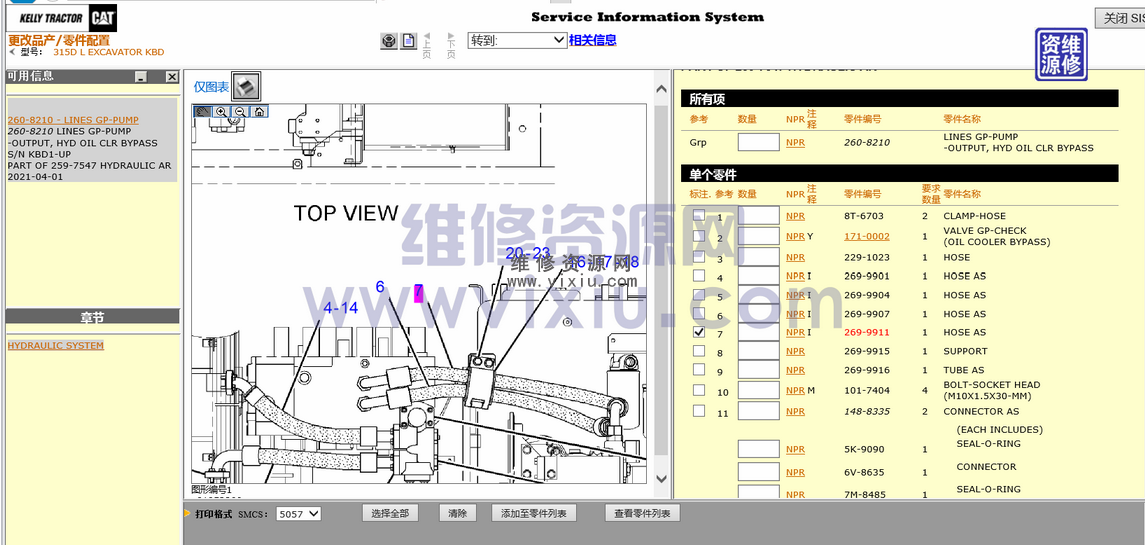Click the zoom in magnifier icon
The height and width of the screenshot is (545, 1145).
click(x=221, y=112)
